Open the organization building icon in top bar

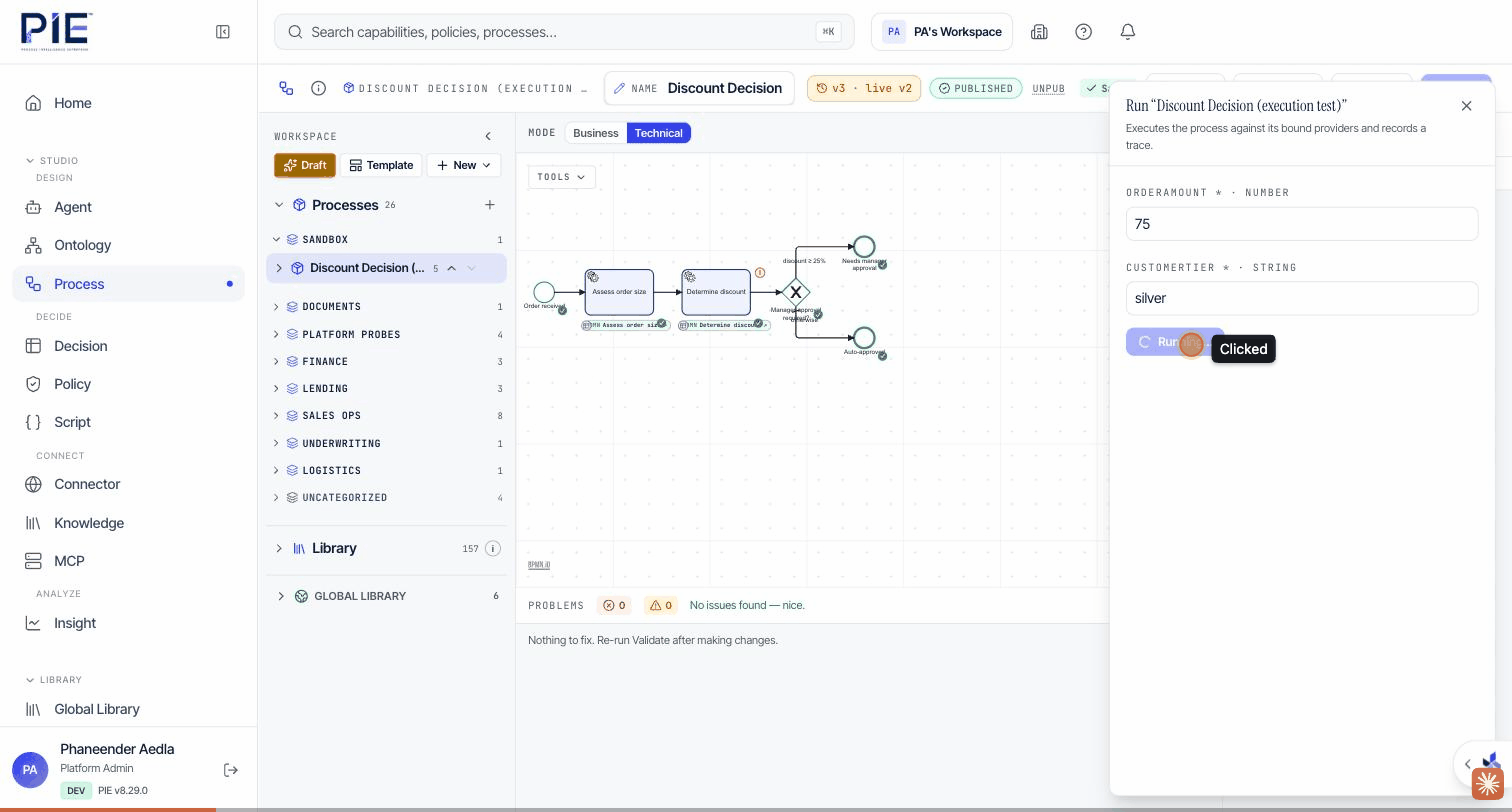[1039, 32]
